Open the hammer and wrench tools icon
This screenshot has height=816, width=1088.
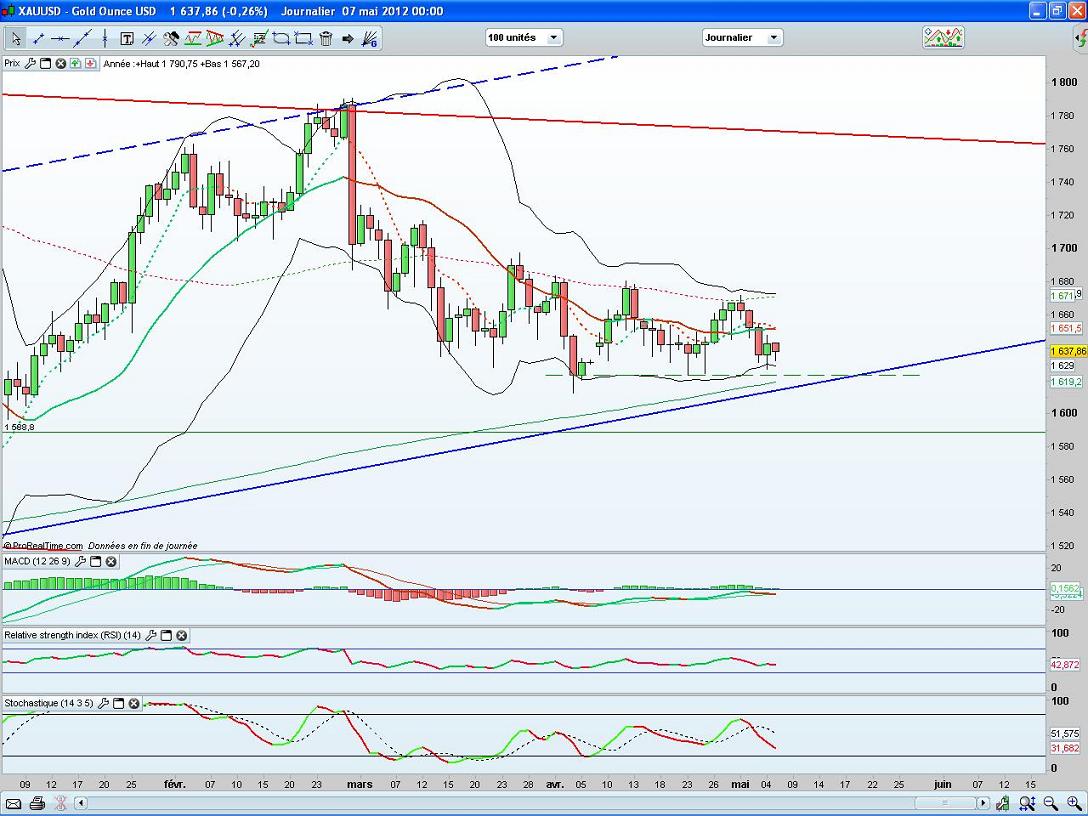(x=171, y=39)
